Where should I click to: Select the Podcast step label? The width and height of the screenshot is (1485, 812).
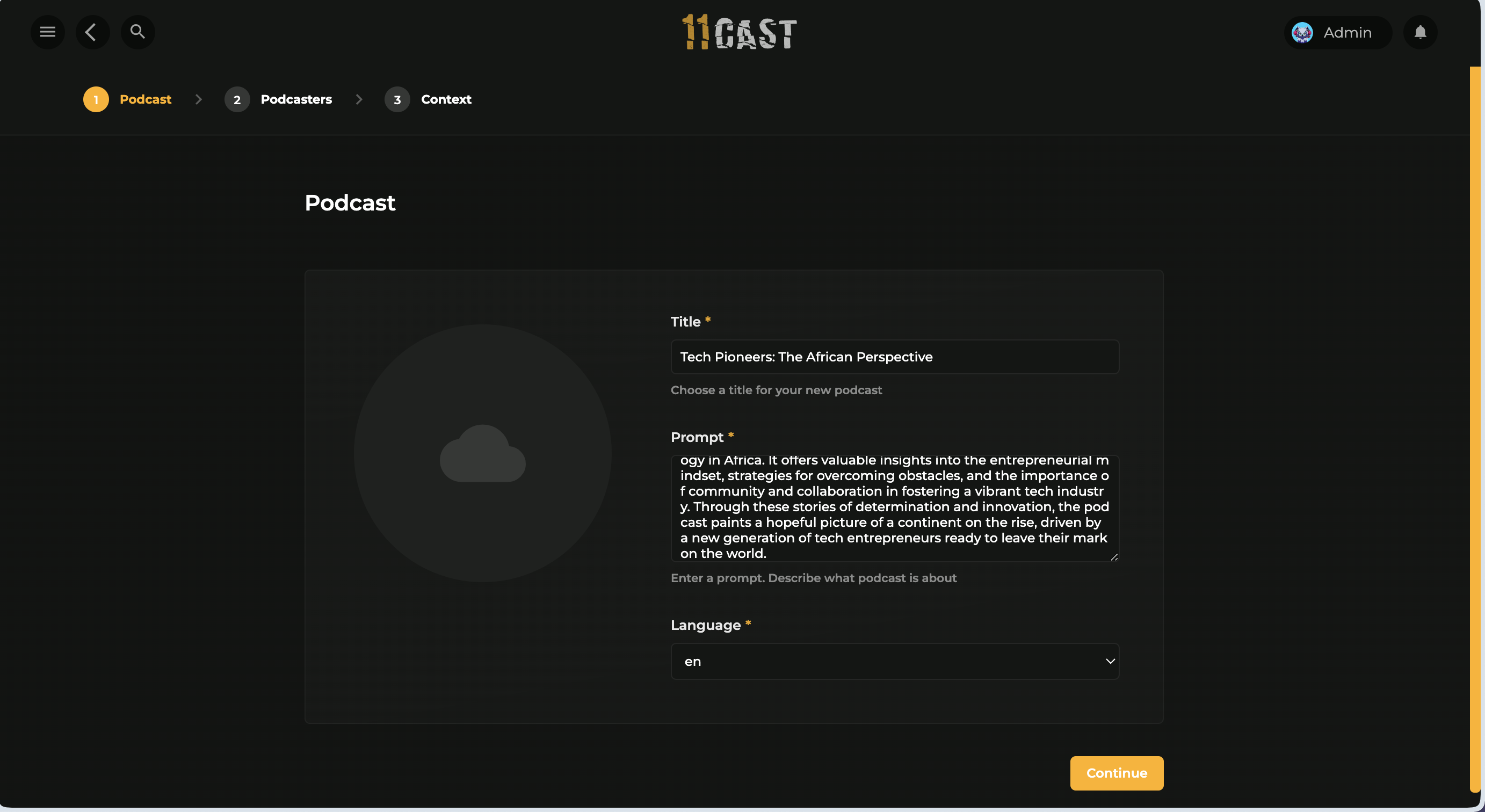click(x=145, y=99)
